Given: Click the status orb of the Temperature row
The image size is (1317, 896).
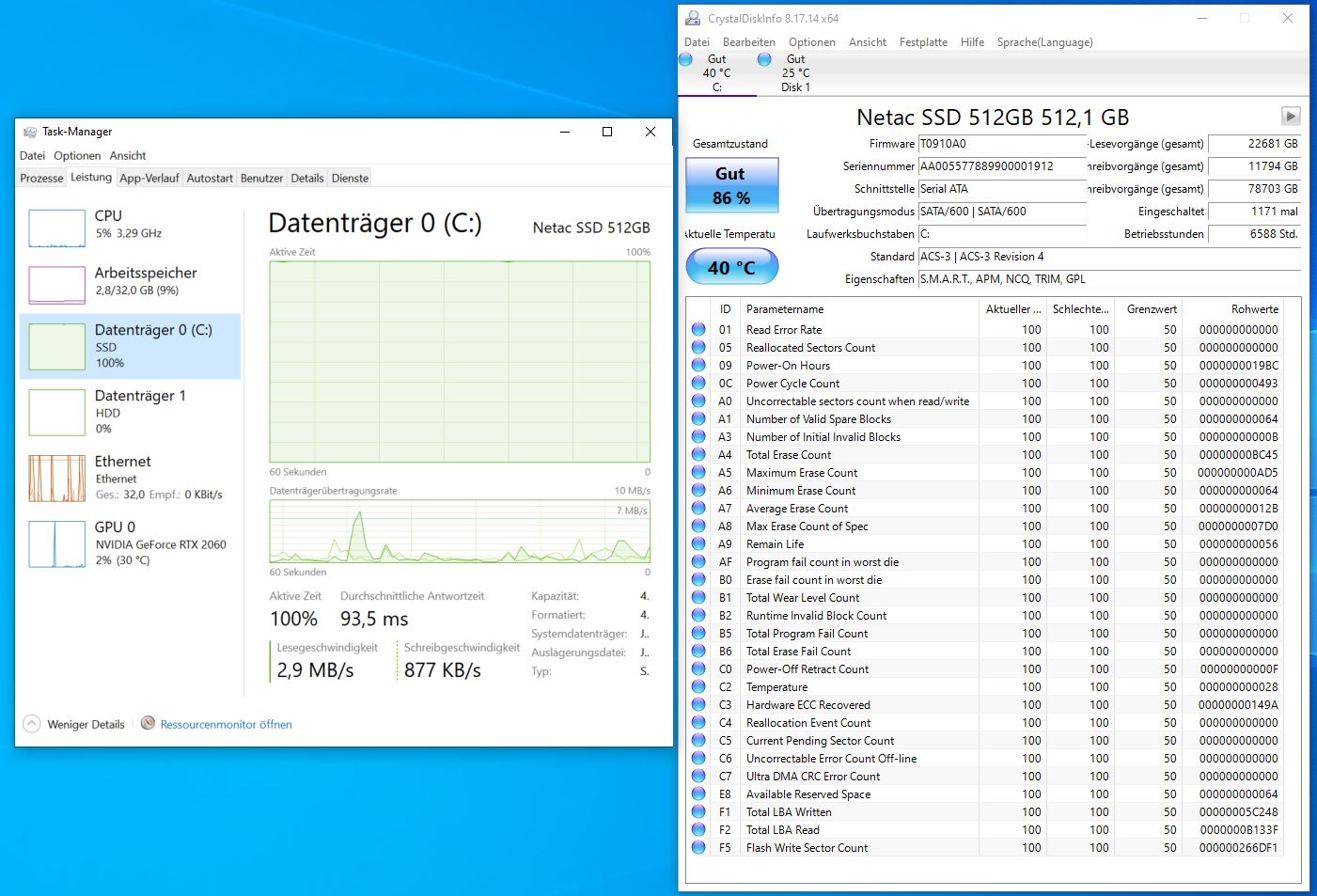Looking at the screenshot, I should (698, 686).
